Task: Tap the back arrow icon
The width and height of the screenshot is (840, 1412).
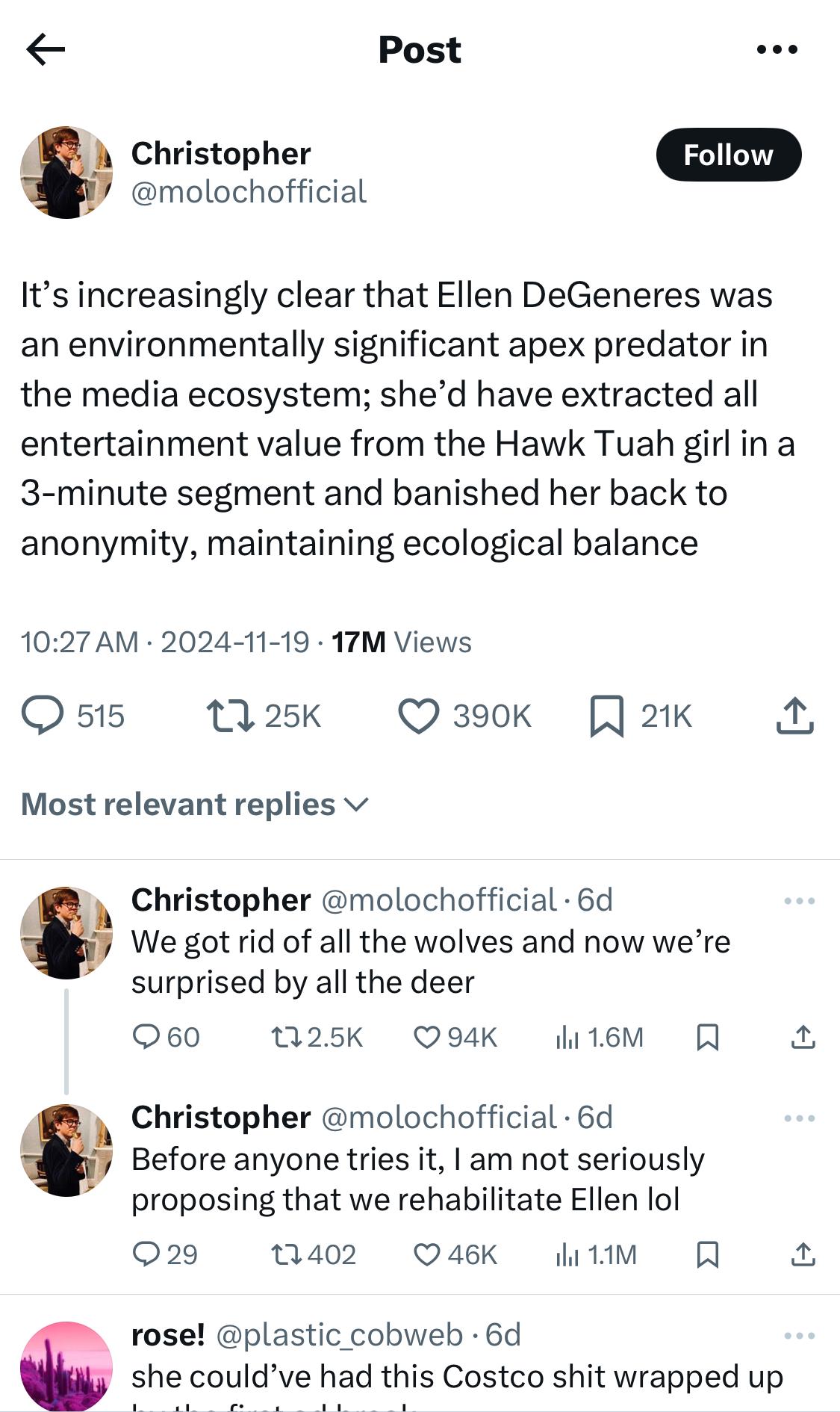Action: (x=46, y=50)
